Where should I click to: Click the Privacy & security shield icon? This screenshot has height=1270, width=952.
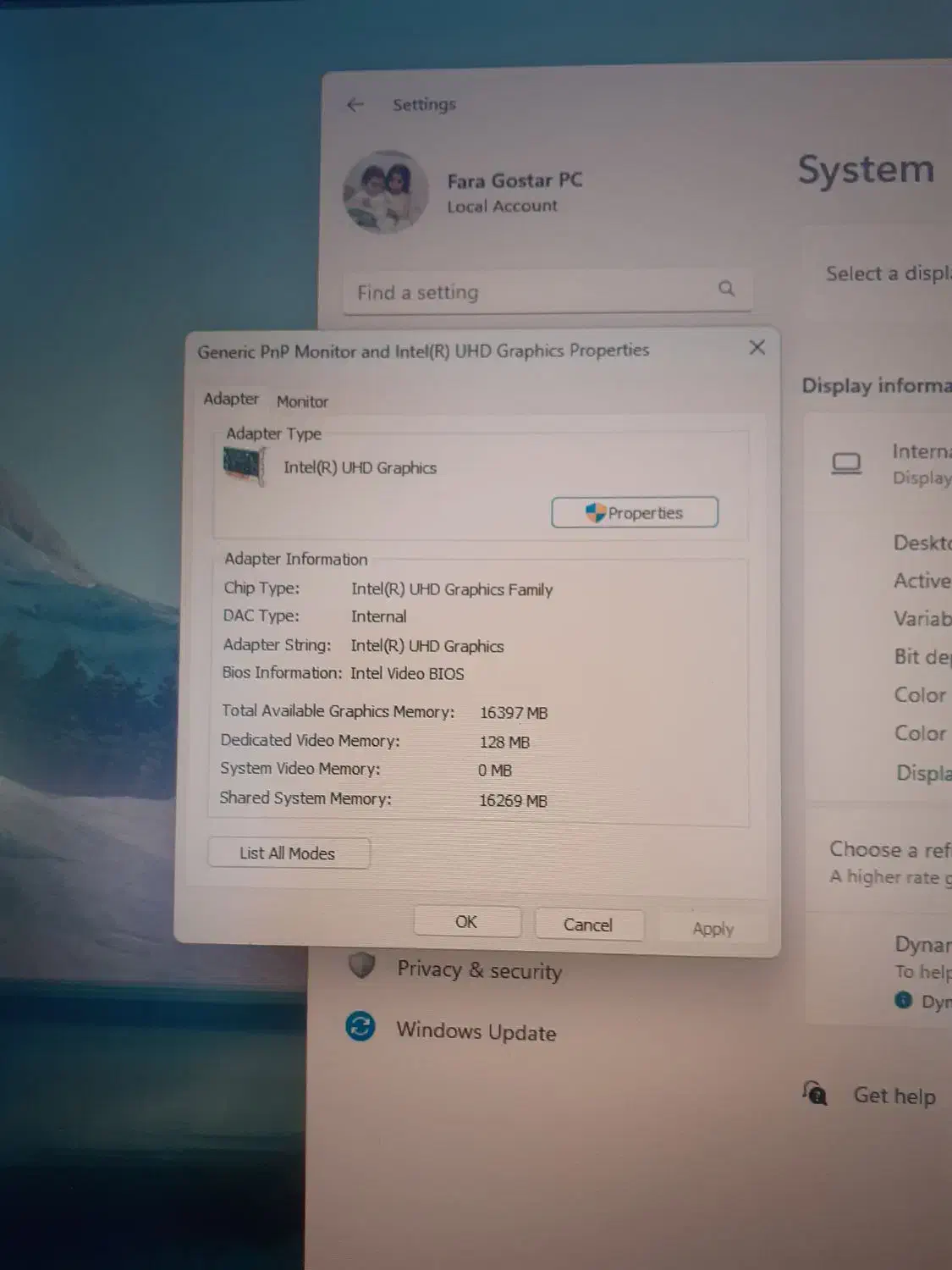362,964
